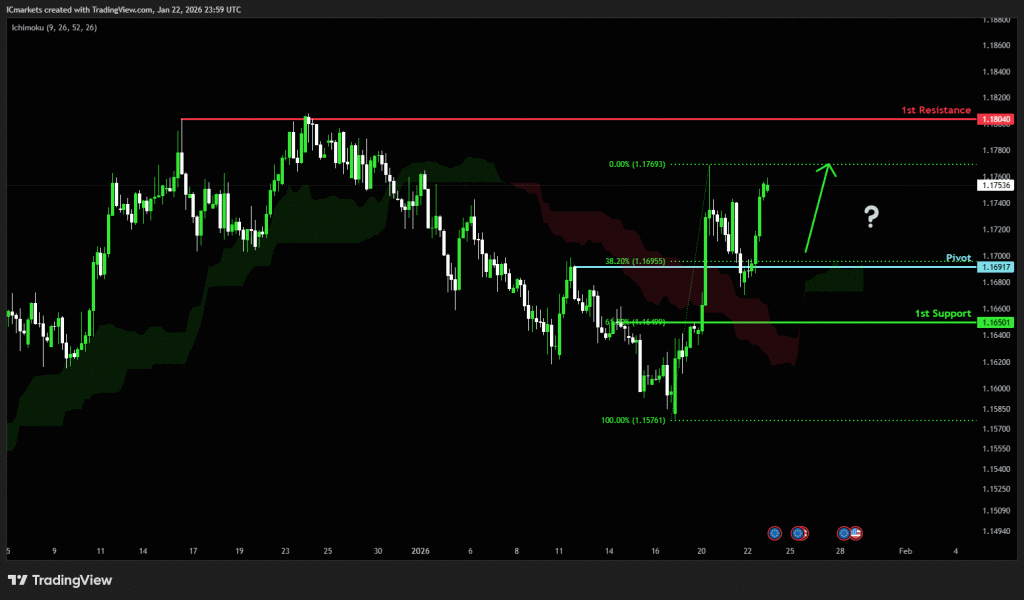Screen dimensions: 1024x600
Task: Click the TradingView logo in bottom-left corner
Action: click(60, 580)
